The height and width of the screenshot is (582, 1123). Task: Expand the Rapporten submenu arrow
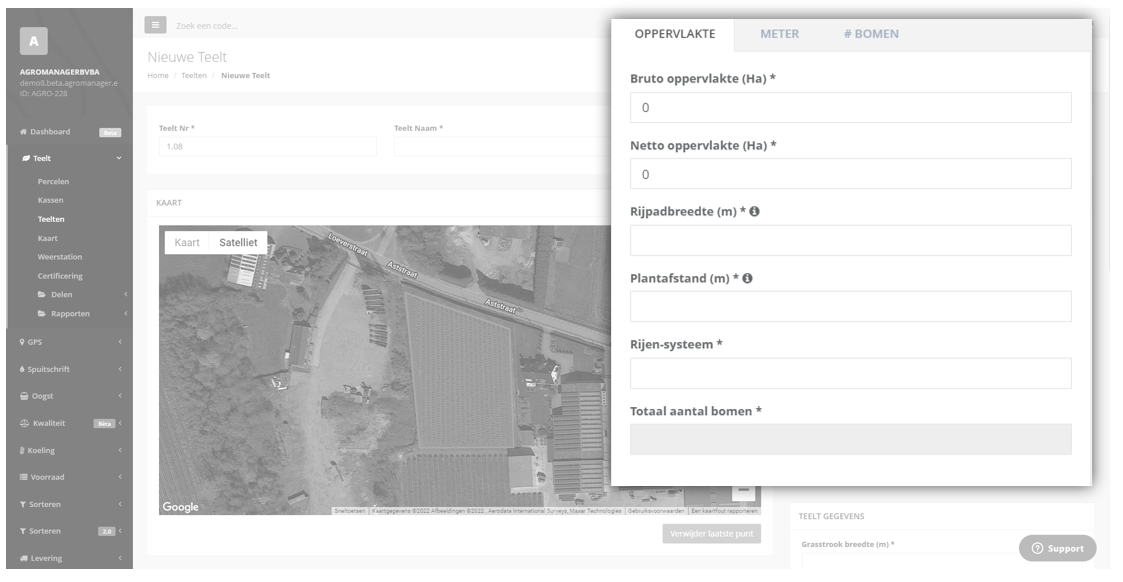(125, 314)
